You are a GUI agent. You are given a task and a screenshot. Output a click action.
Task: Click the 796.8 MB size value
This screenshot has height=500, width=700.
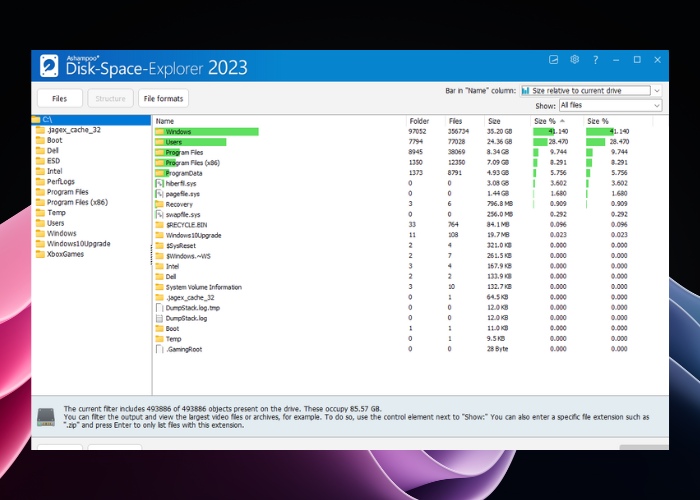tap(500, 204)
